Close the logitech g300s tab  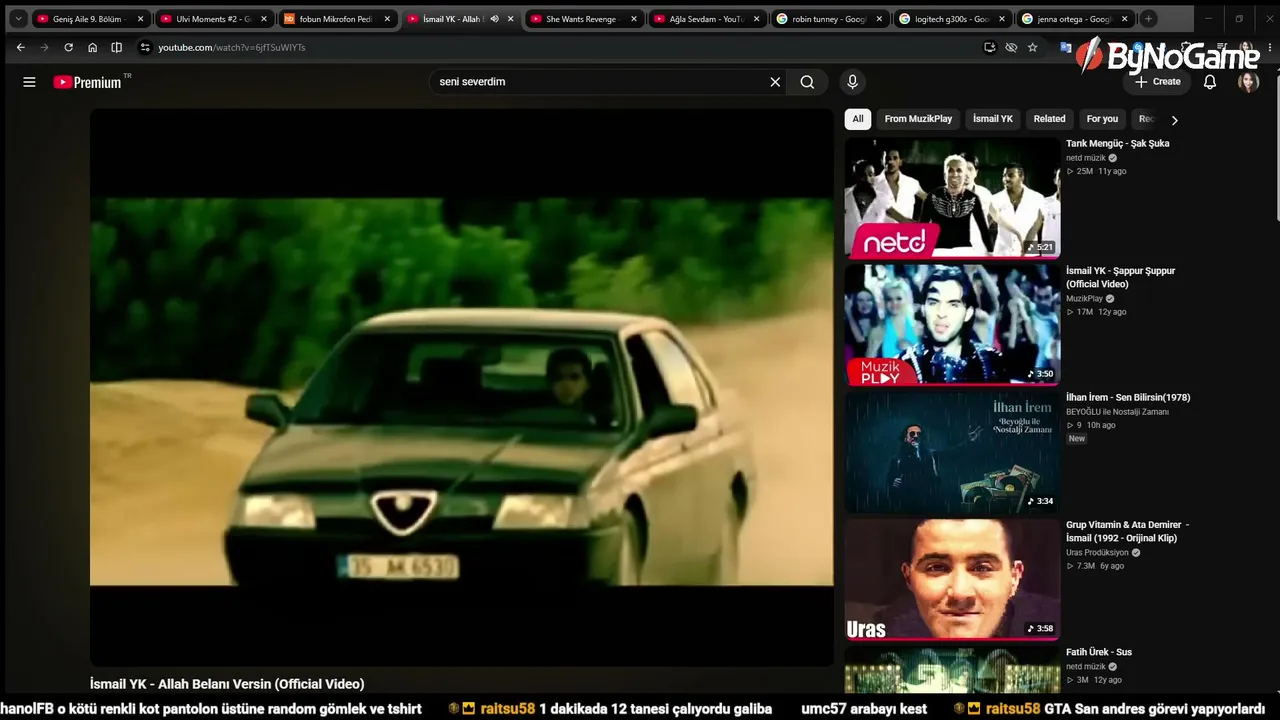tap(1002, 19)
